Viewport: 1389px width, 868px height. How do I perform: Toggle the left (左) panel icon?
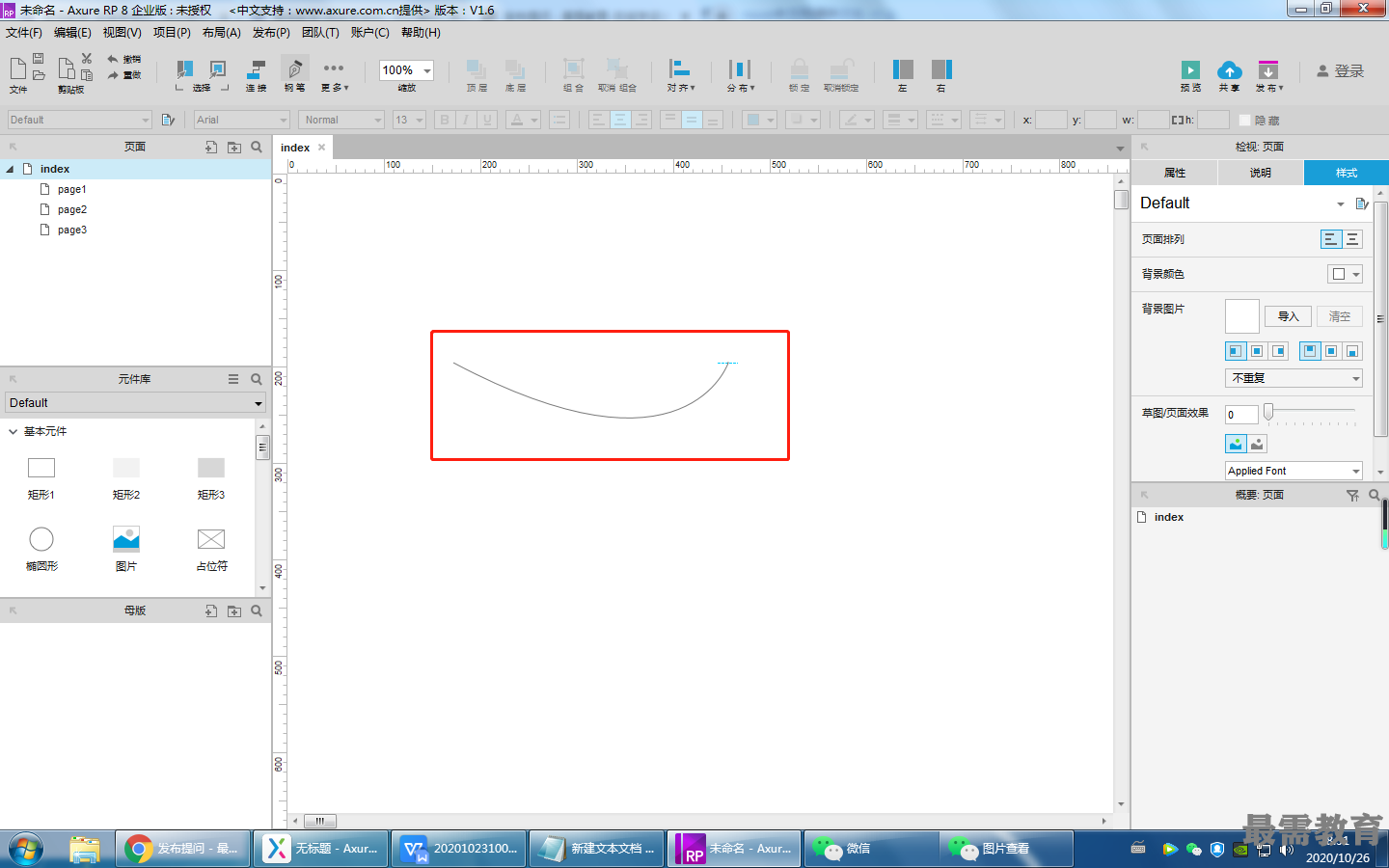[x=903, y=68]
